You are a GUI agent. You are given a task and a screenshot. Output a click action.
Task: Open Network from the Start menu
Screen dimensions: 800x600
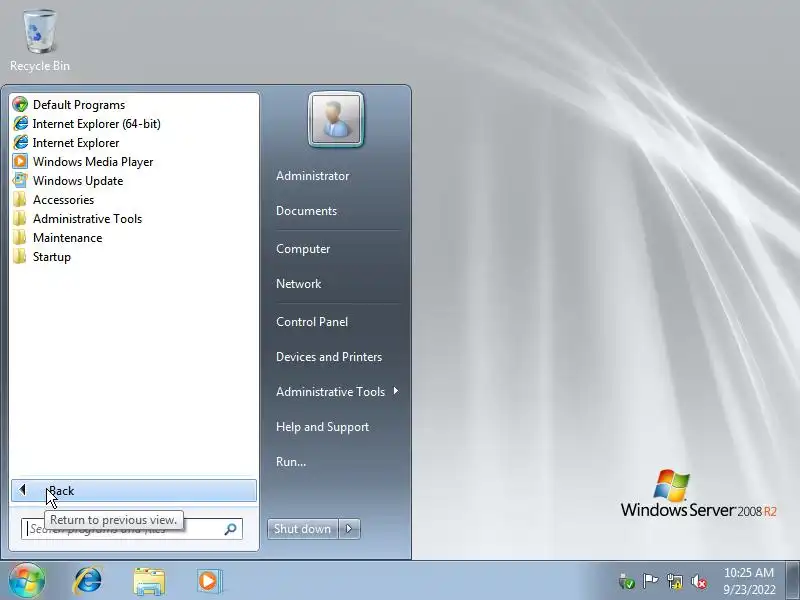tap(298, 284)
